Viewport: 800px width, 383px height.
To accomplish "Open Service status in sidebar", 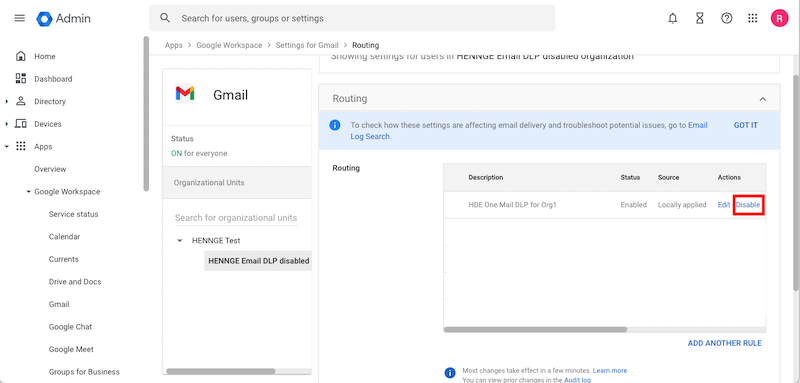I will [x=73, y=214].
